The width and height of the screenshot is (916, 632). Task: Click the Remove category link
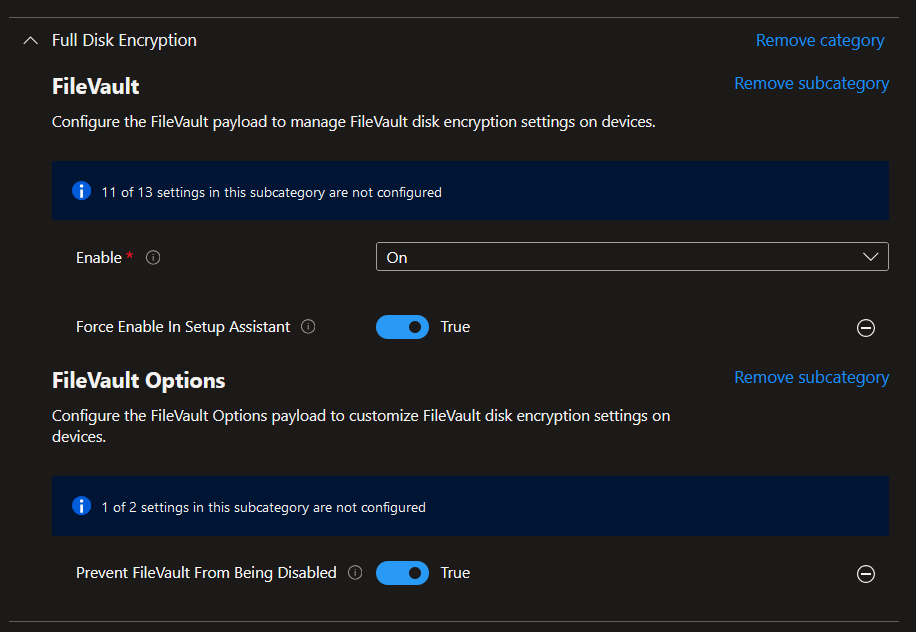click(x=819, y=41)
